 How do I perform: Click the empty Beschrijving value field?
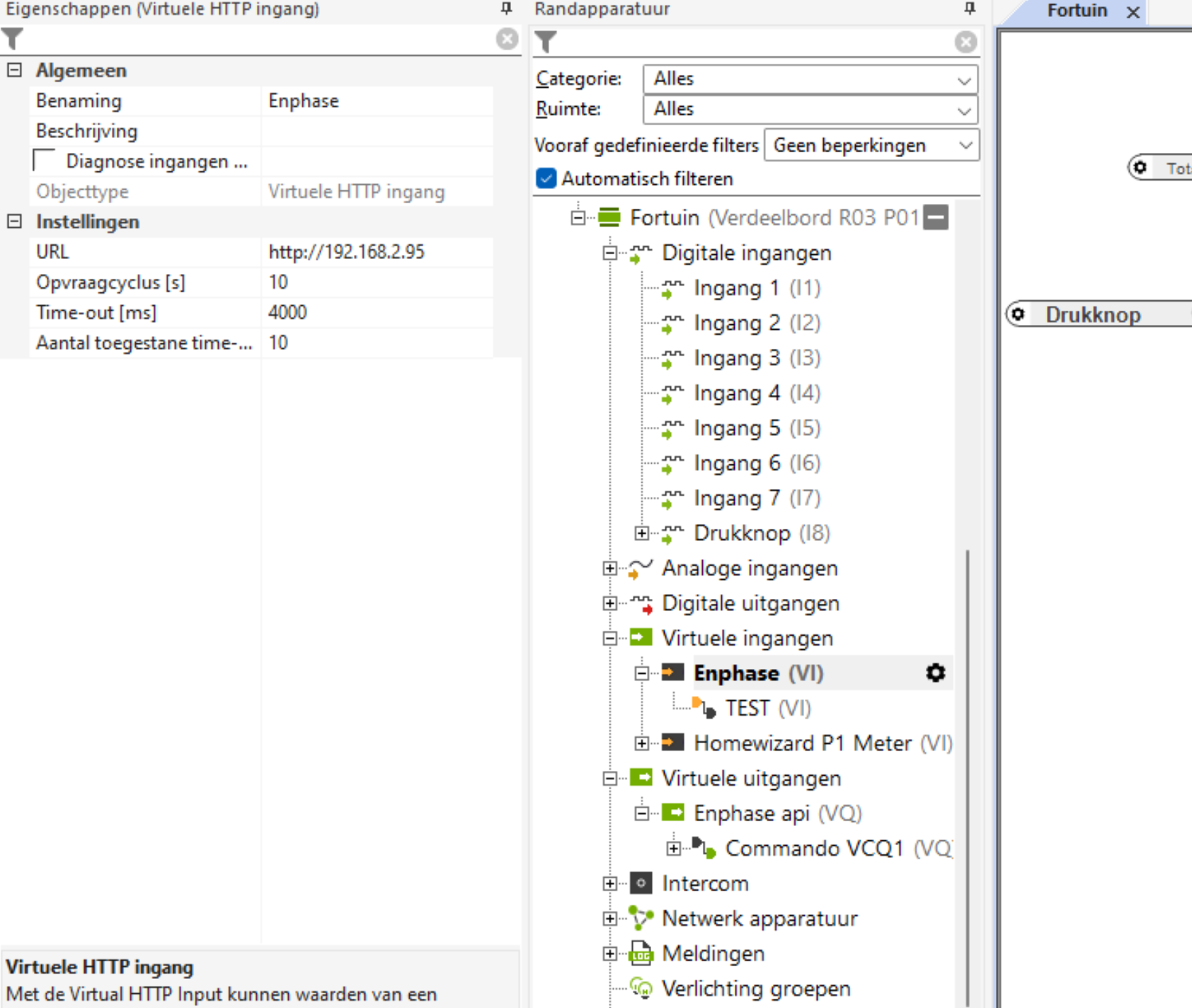click(377, 131)
